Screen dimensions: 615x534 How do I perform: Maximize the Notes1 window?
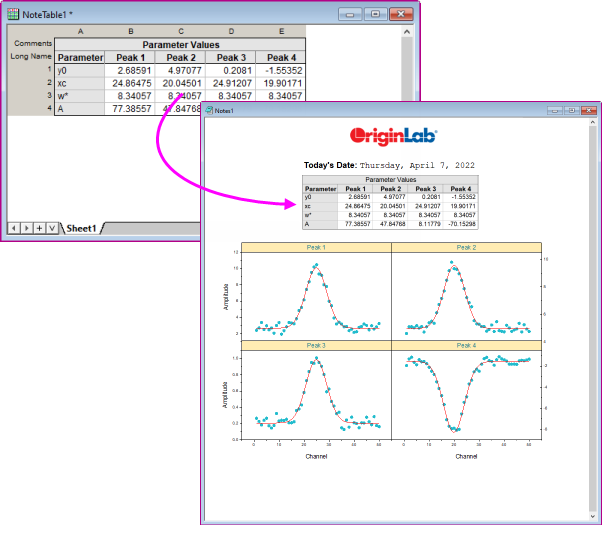point(571,110)
